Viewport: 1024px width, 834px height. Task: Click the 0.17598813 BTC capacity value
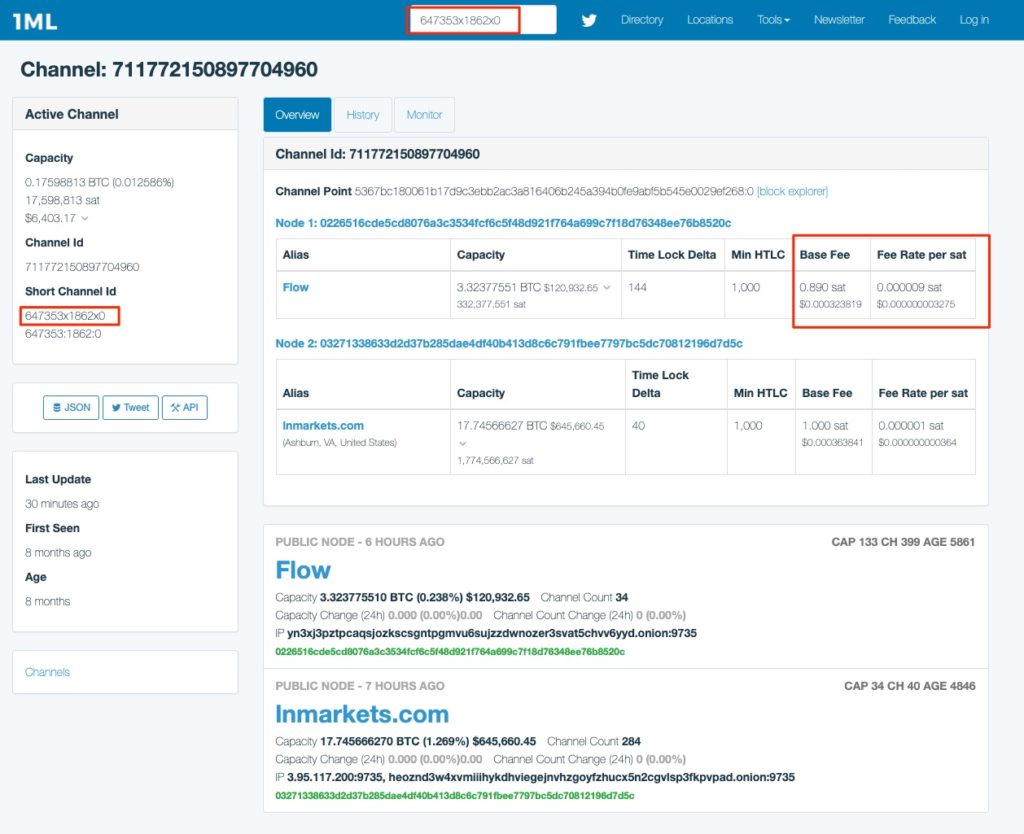pos(99,182)
